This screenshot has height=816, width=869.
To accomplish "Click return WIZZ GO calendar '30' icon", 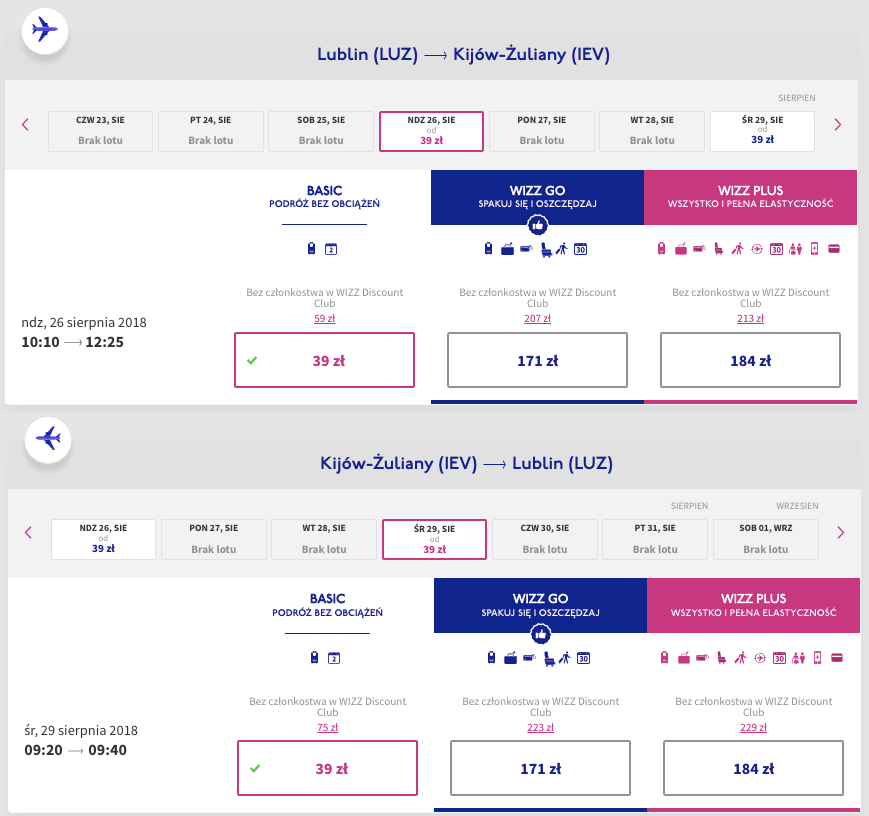I will point(583,659).
